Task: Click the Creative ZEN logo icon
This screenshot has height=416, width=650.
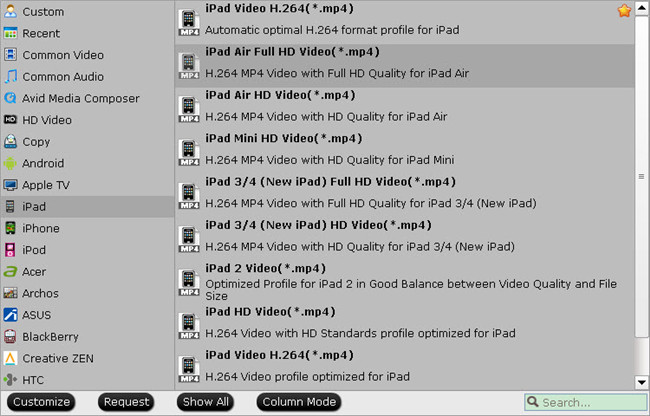Action: 10,358
